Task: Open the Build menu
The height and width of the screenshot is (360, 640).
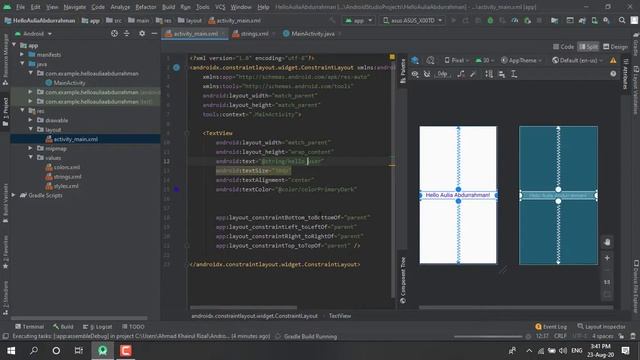Action: coord(168,7)
